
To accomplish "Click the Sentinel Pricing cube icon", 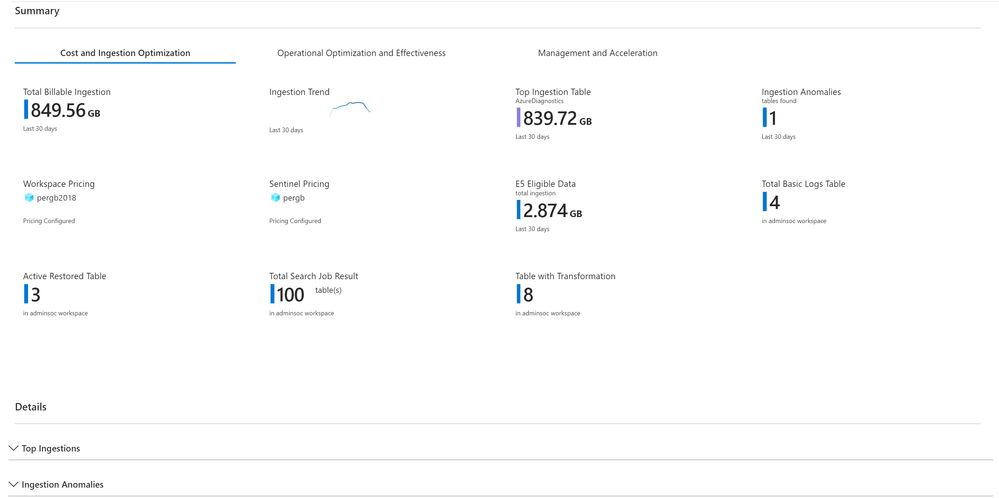I will tap(275, 198).
